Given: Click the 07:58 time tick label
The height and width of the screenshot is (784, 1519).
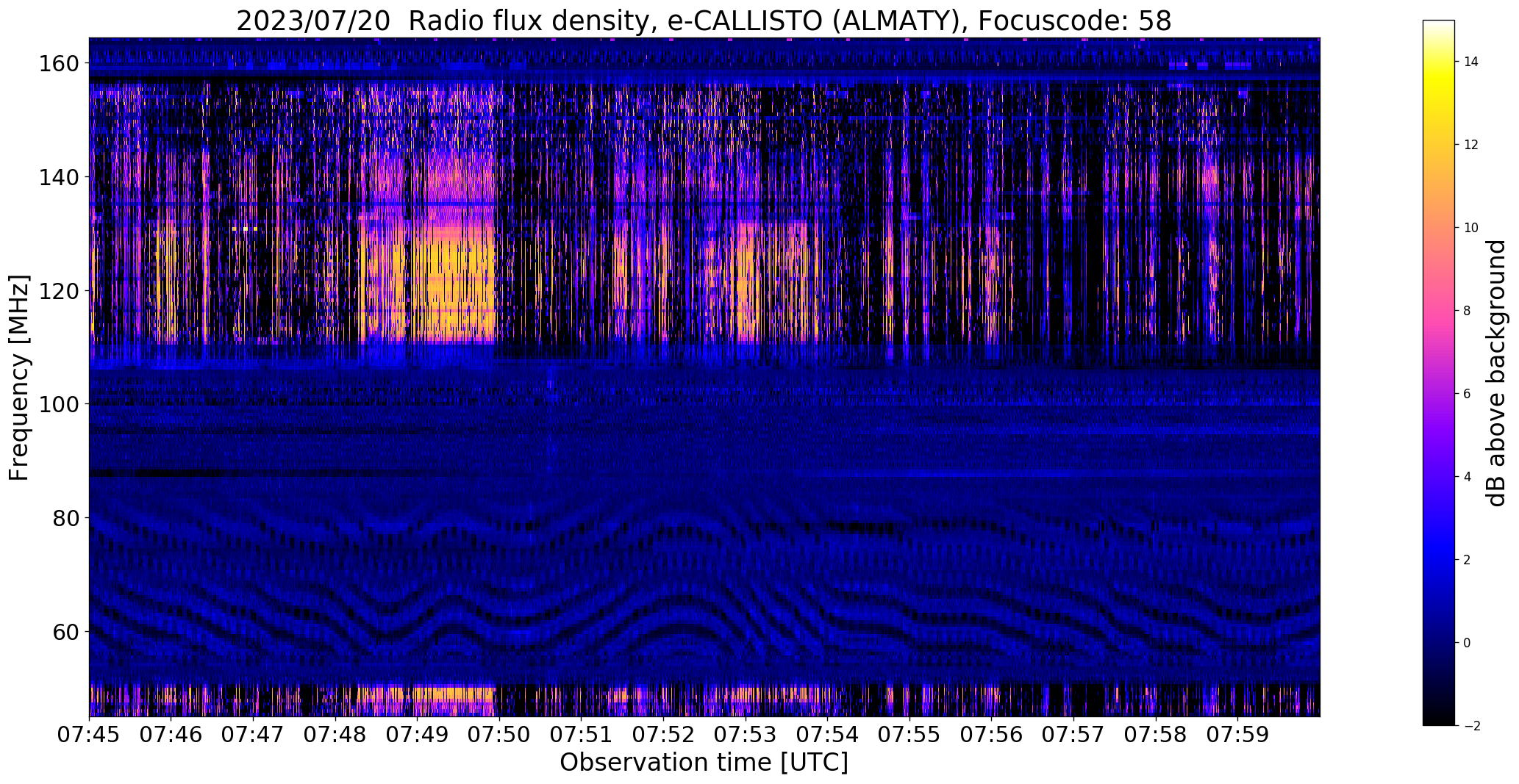Looking at the screenshot, I should click(x=1155, y=733).
